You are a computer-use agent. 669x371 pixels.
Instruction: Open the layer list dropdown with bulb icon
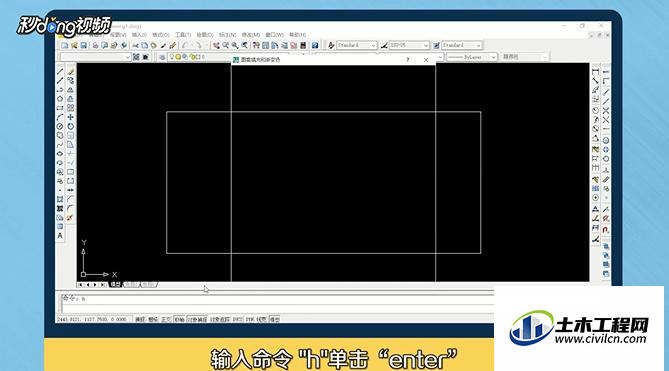click(x=200, y=57)
